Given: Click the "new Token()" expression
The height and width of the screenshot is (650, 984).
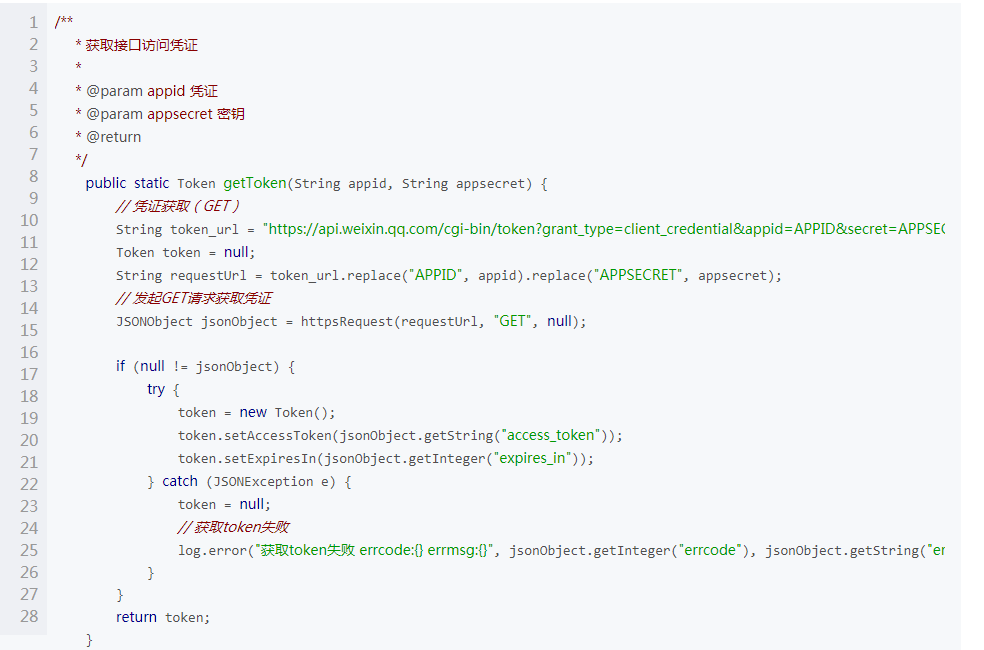Looking at the screenshot, I should pos(287,412).
